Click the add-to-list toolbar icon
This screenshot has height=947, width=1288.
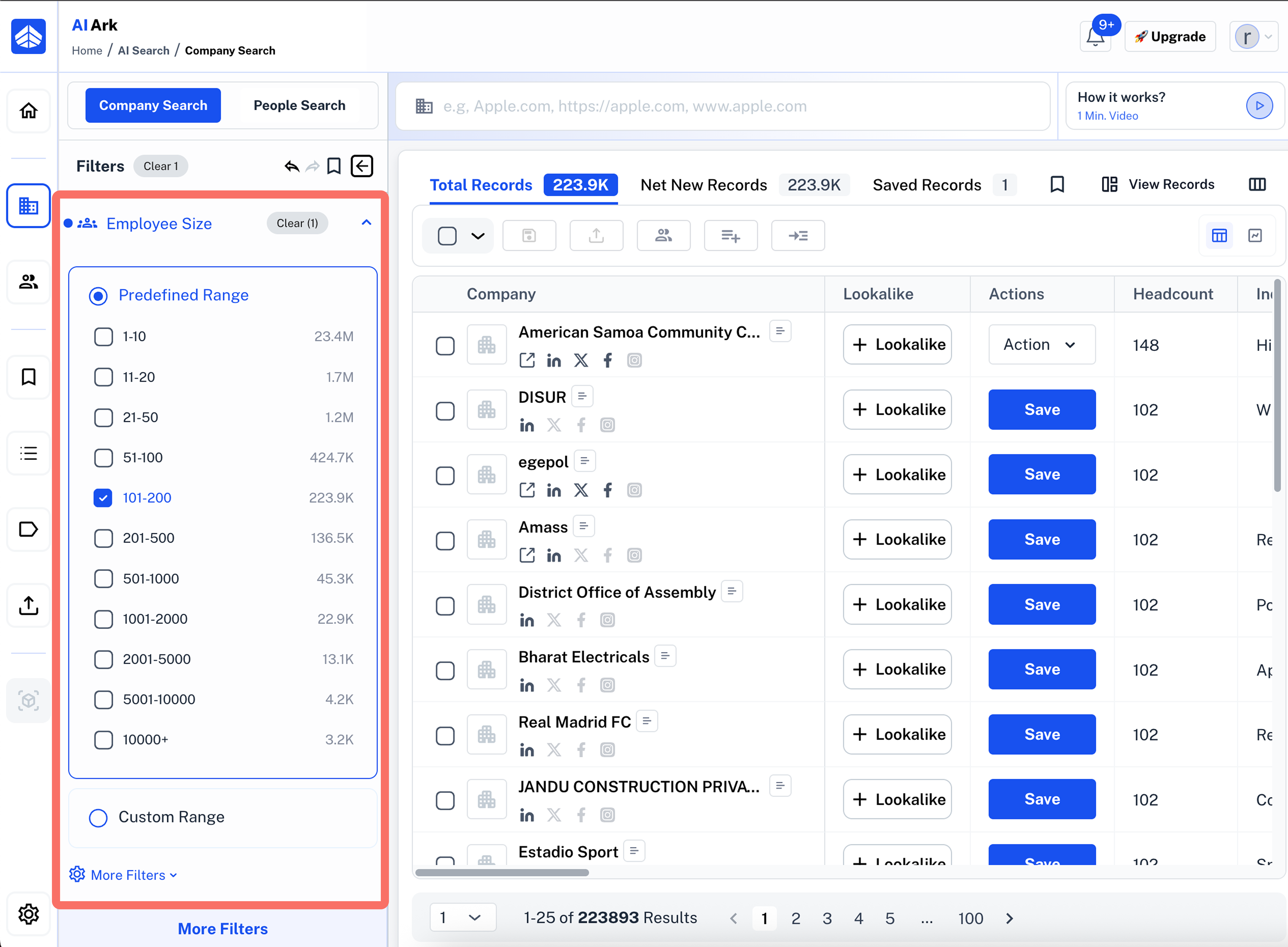[730, 235]
